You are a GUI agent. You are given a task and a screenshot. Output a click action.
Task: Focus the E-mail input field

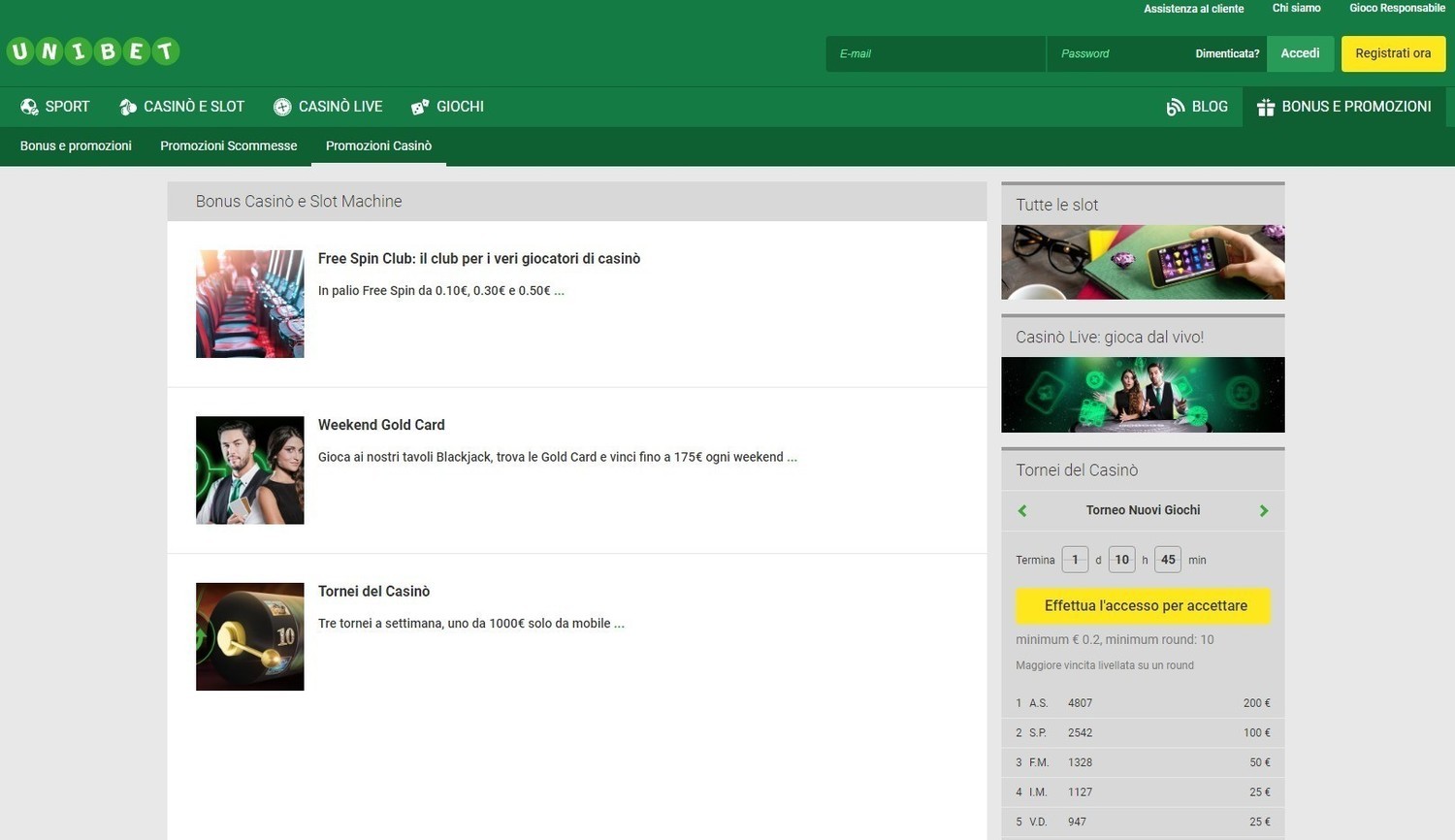coord(936,53)
